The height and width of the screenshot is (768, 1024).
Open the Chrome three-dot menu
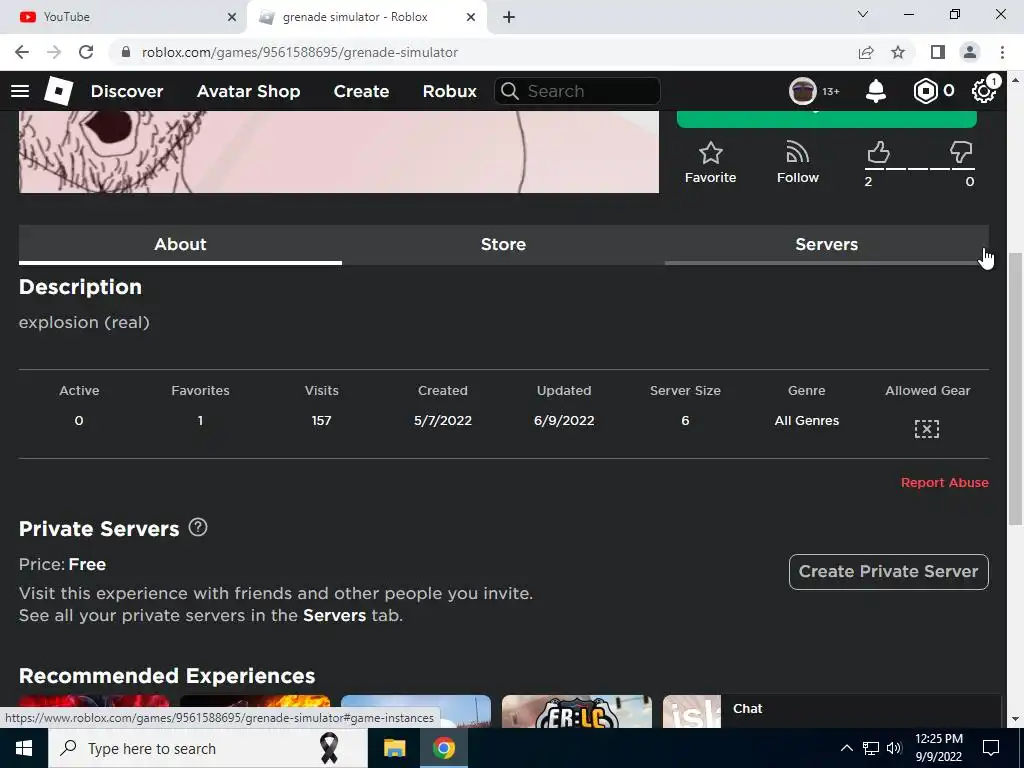click(x=1002, y=52)
